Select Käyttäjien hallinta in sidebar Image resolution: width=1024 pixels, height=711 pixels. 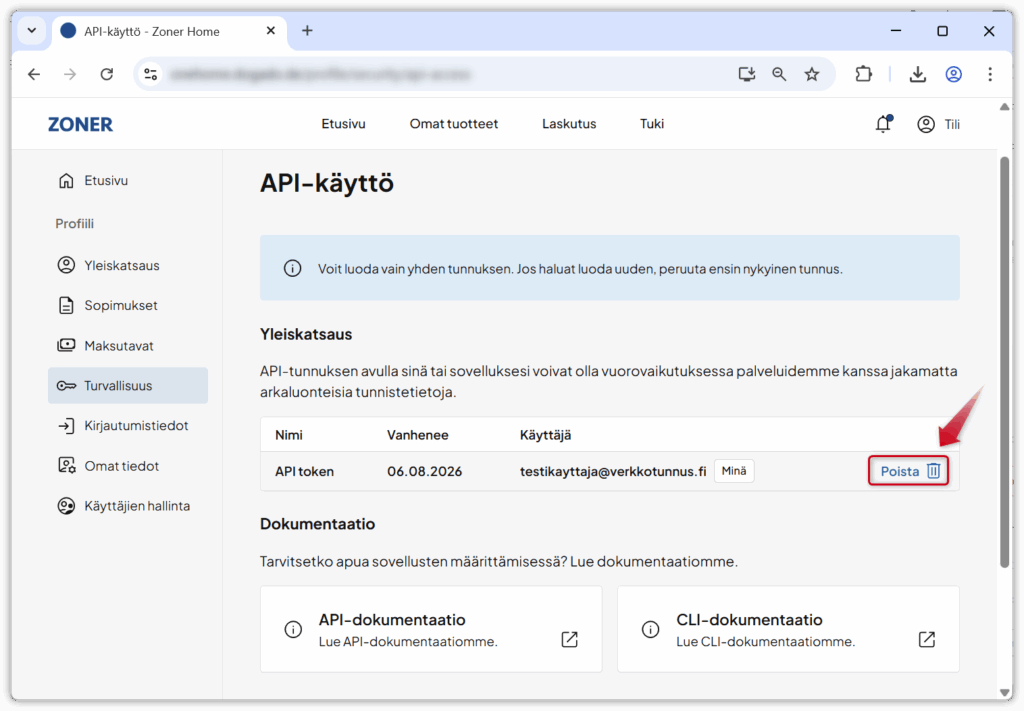click(x=136, y=506)
